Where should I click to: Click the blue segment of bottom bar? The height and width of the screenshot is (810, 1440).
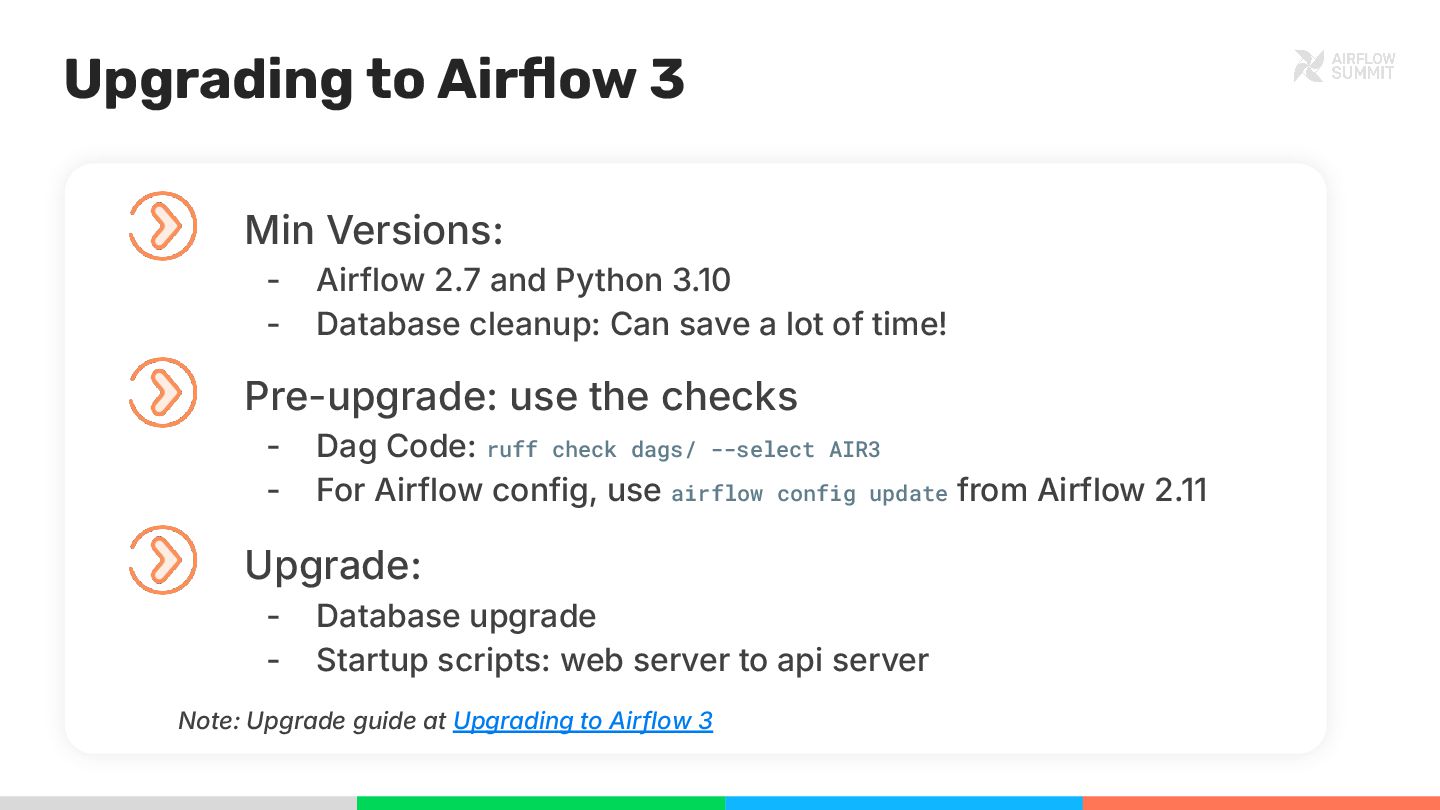(x=903, y=803)
